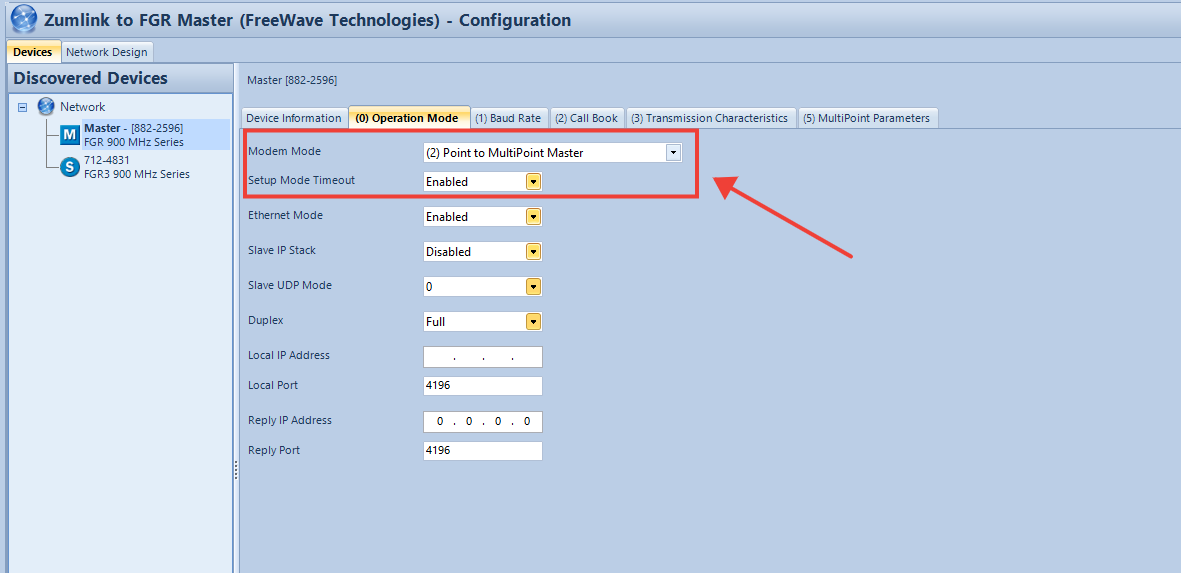Collapse the Network tree node
Screen dimensions: 1181x573
tap(23, 107)
